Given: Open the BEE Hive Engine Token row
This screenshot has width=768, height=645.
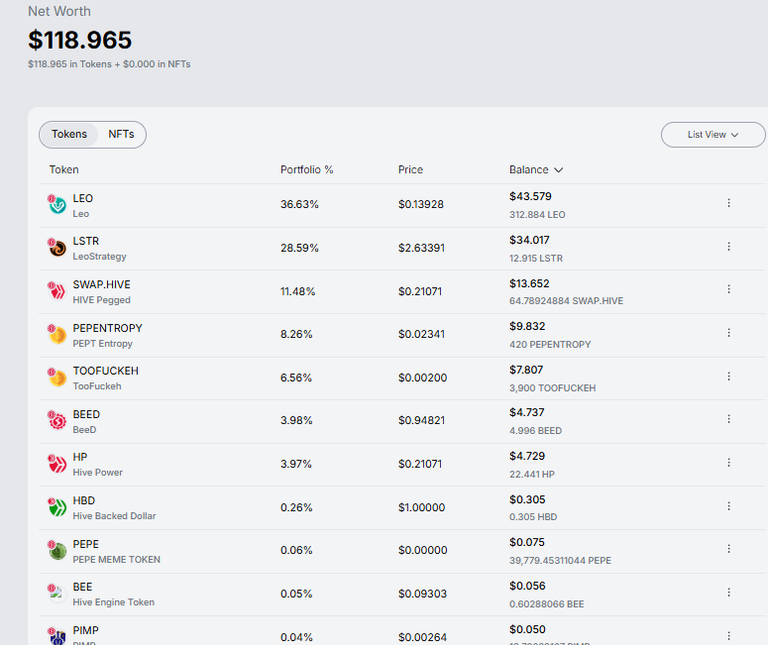Looking at the screenshot, I should click(x=402, y=595).
